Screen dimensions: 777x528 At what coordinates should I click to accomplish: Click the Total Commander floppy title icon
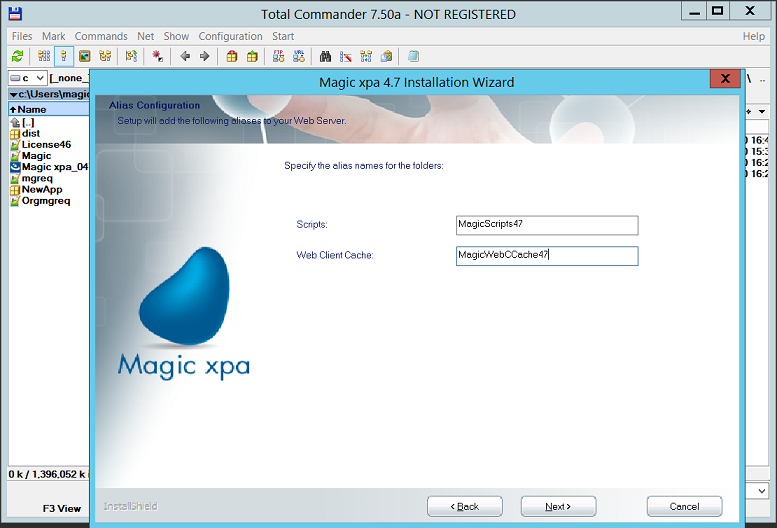15,13
